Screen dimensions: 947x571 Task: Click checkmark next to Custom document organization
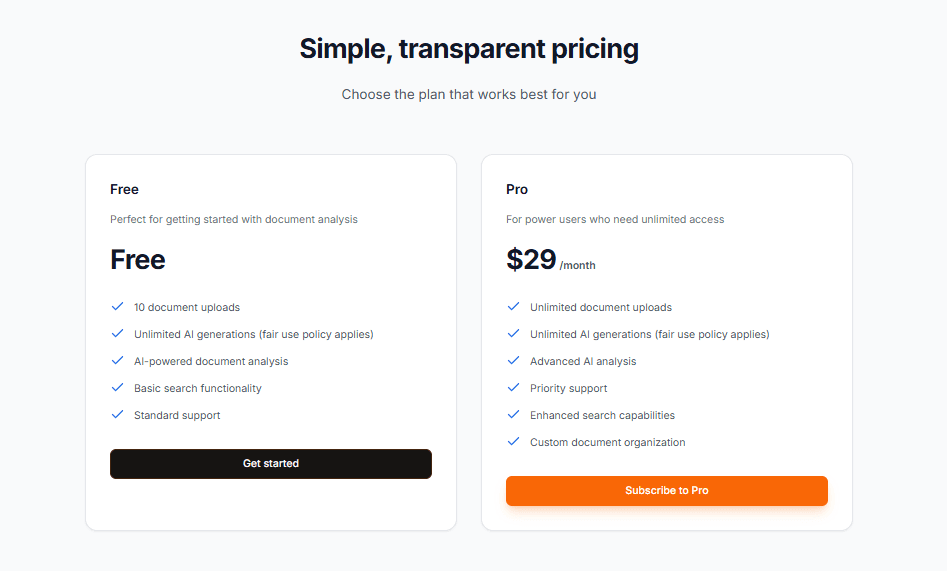coord(513,442)
